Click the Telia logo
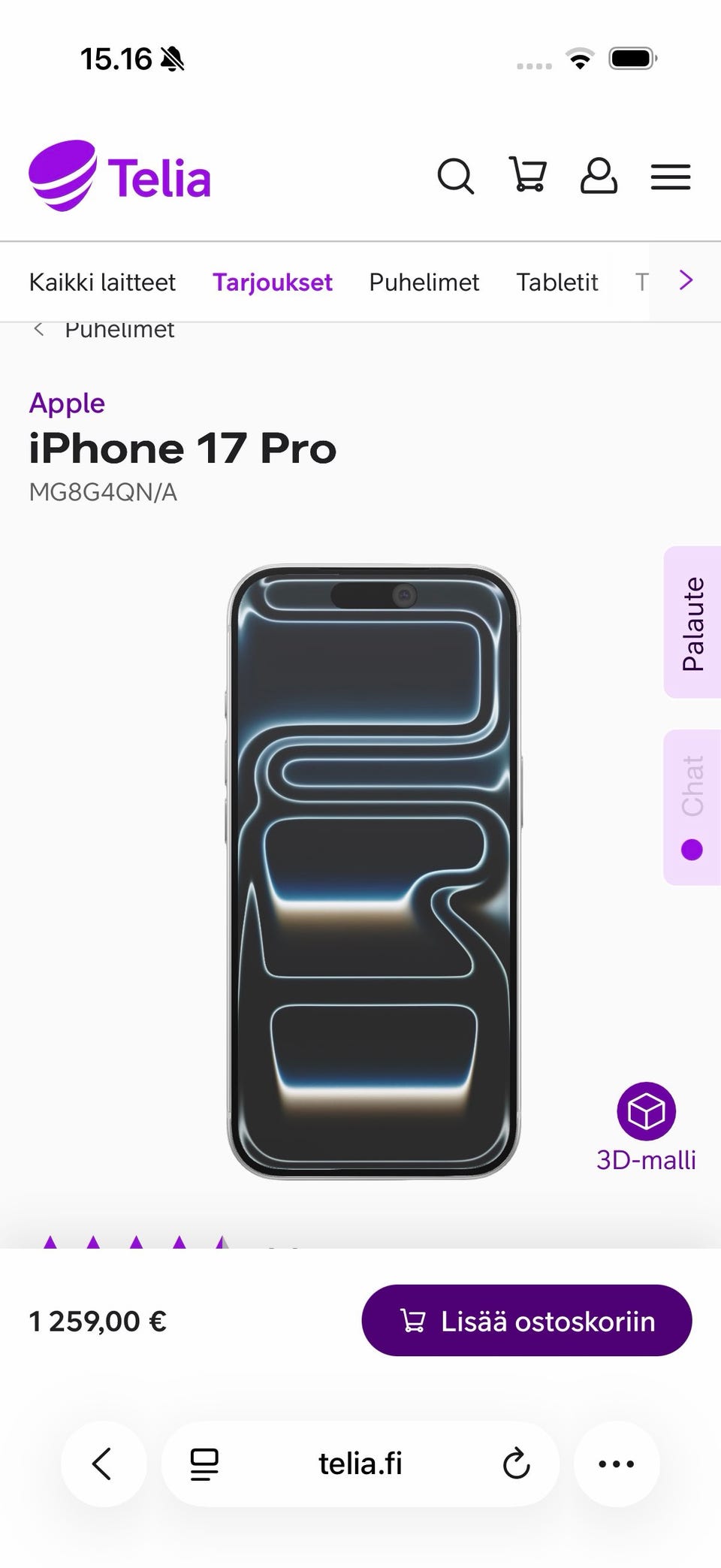The width and height of the screenshot is (721, 1568). pos(119,176)
